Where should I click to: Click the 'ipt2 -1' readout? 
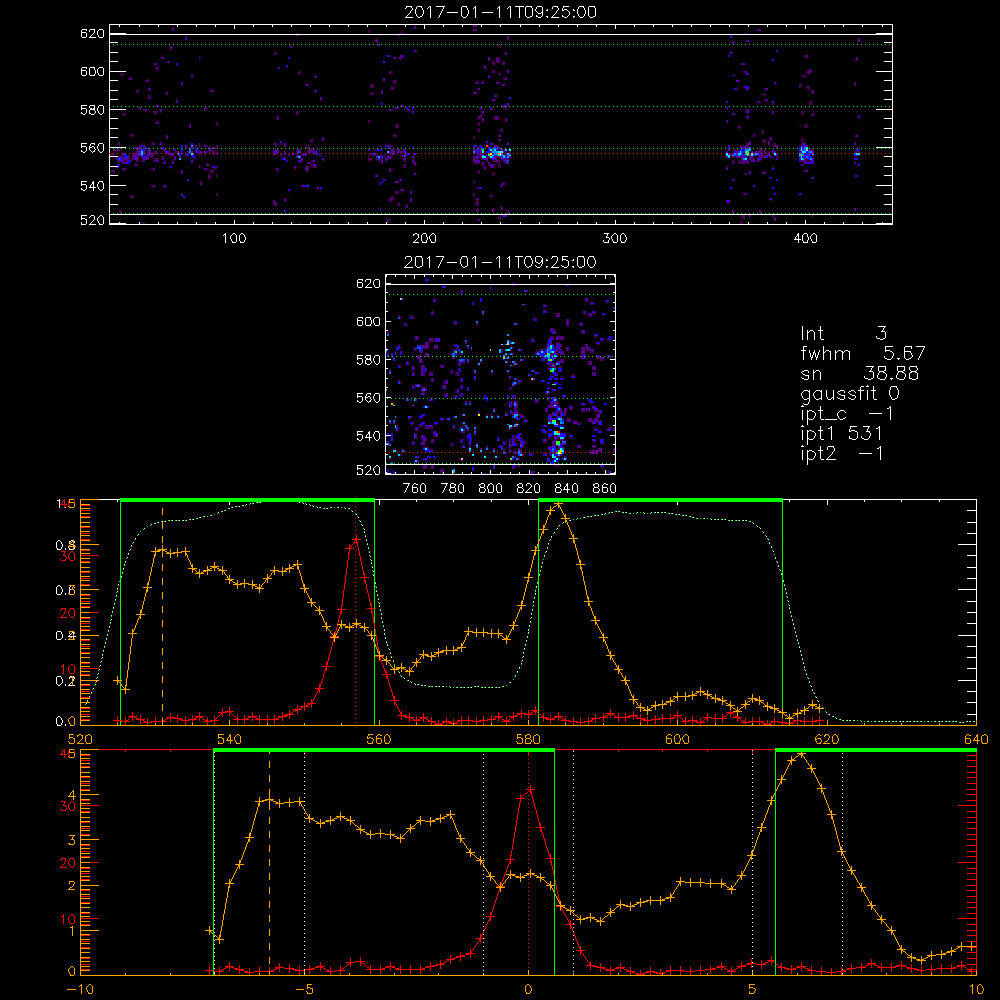(842, 453)
